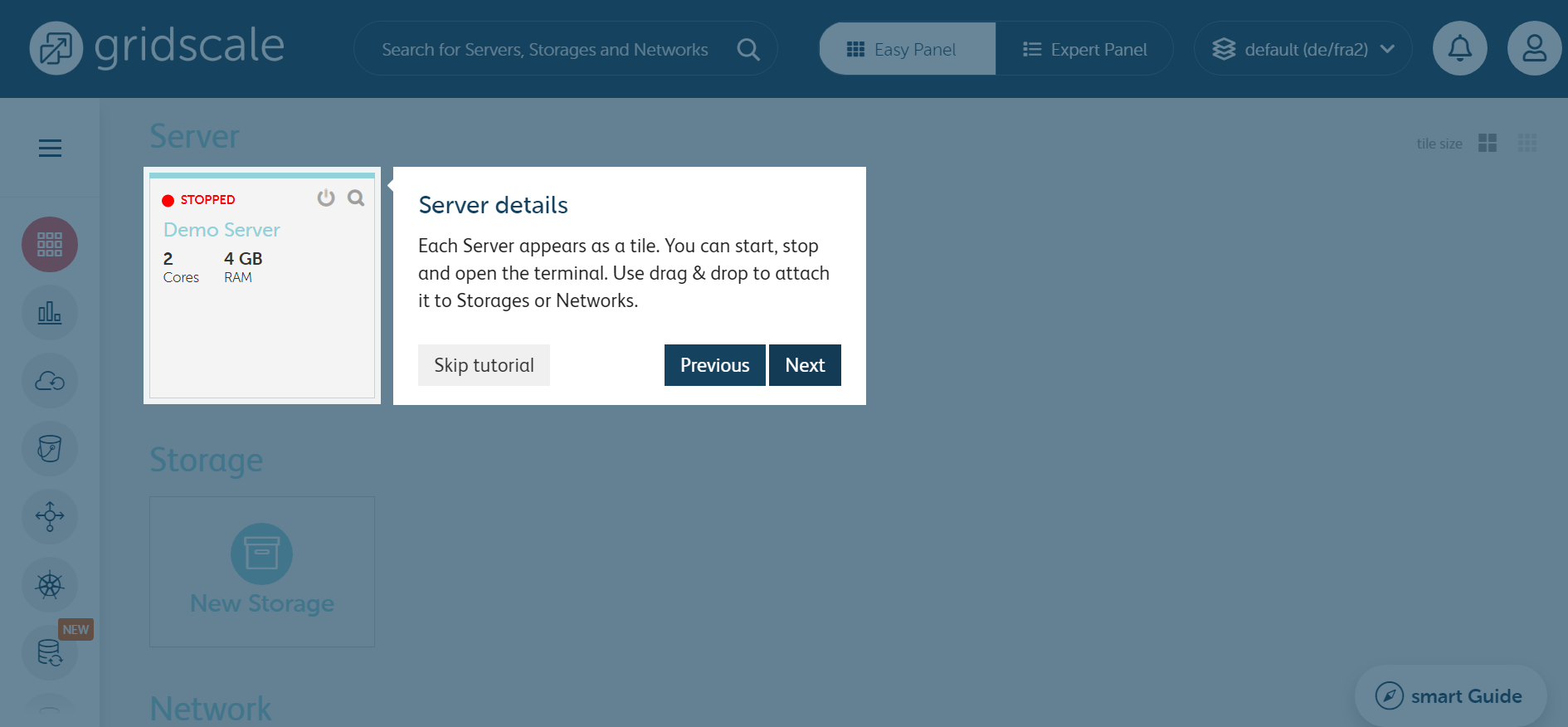Open the cloud sidebar icon

point(50,381)
